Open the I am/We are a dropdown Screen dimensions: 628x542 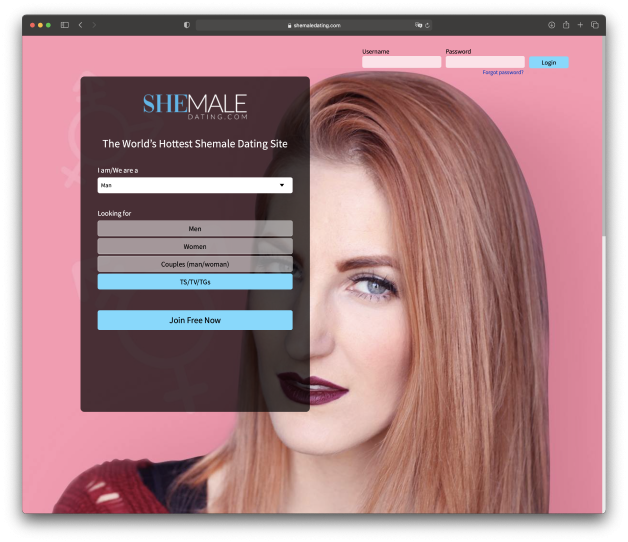pos(195,185)
